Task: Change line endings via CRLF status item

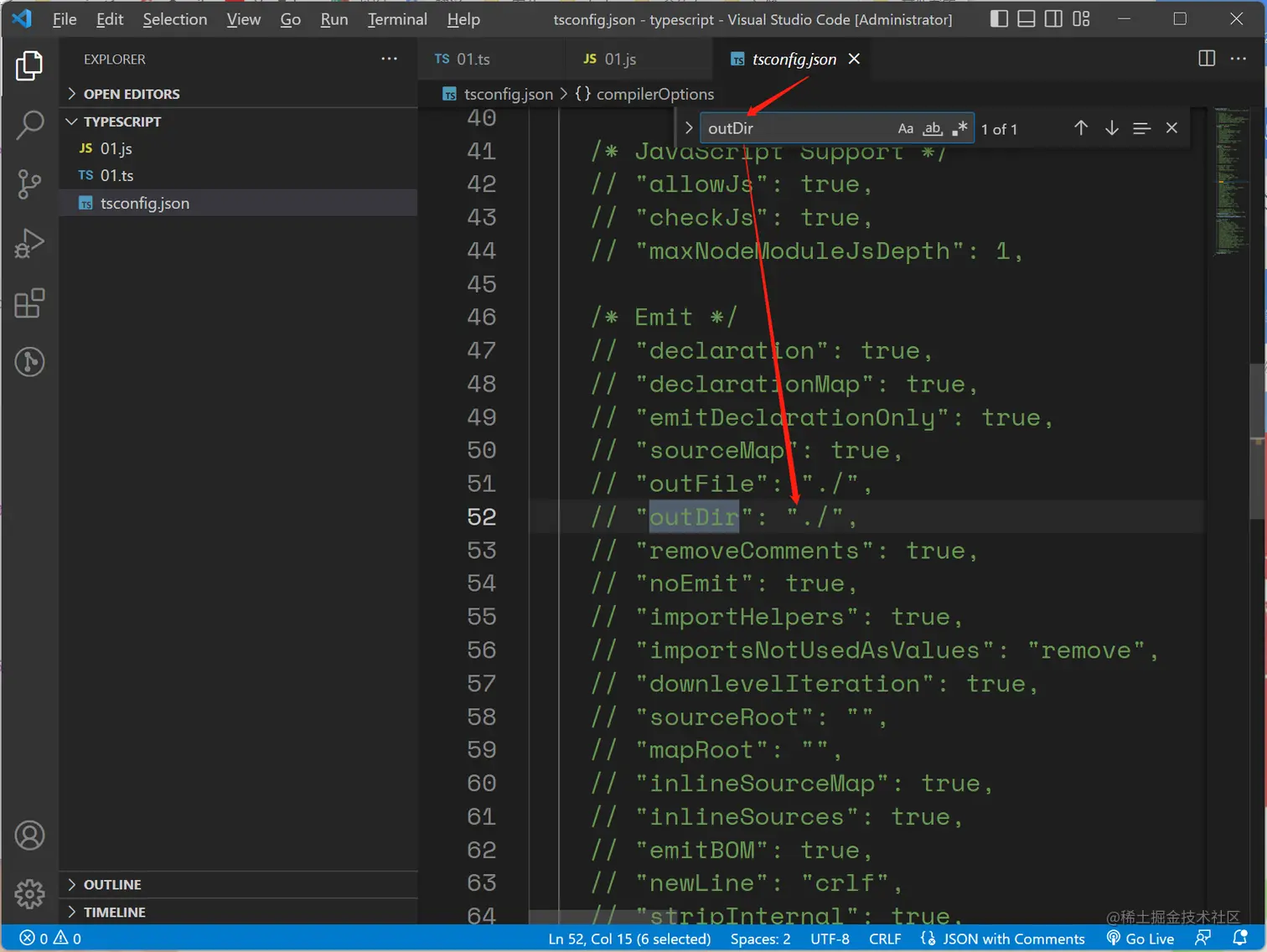Action: click(885, 939)
